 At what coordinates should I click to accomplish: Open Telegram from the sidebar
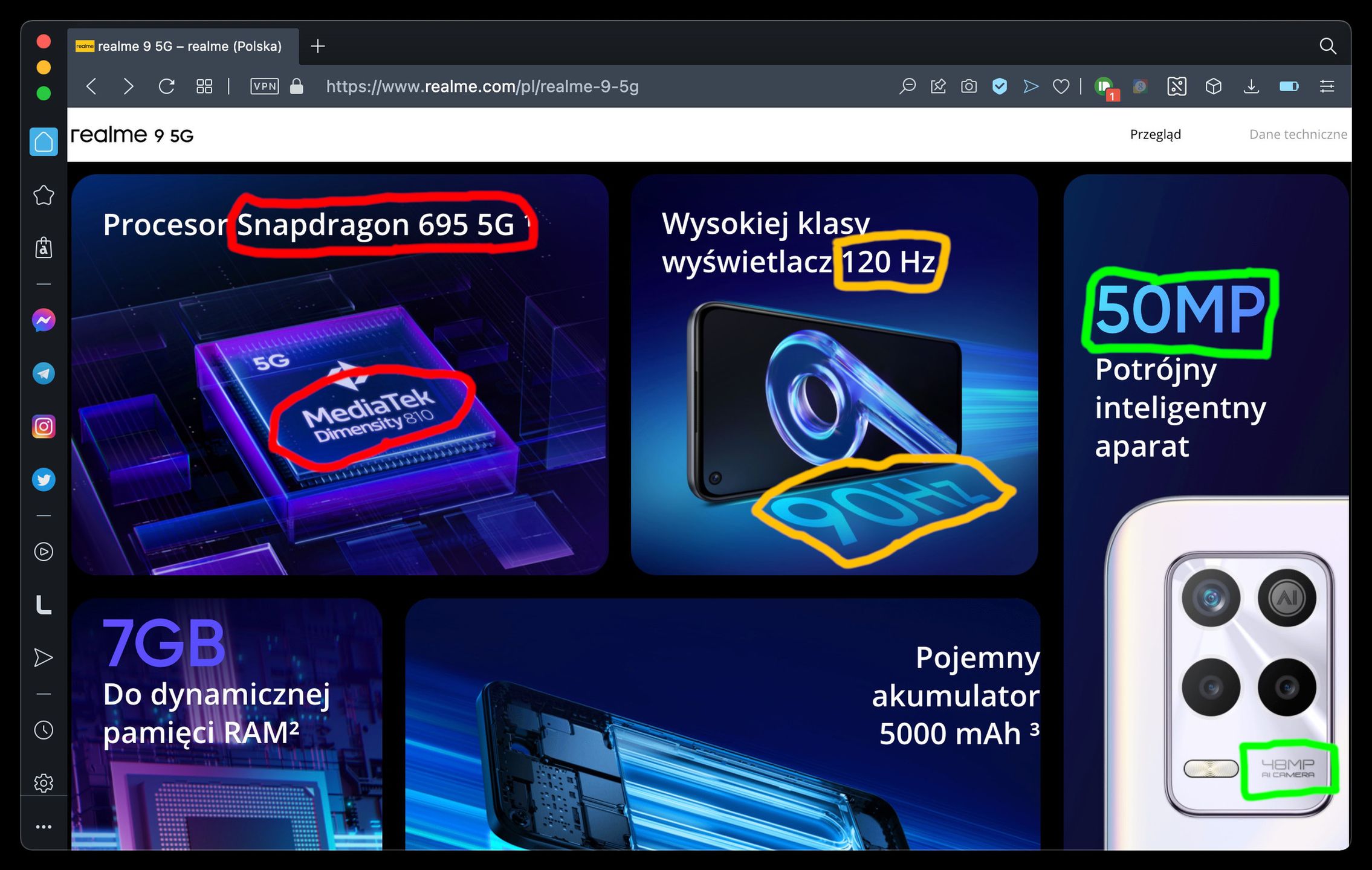(43, 373)
